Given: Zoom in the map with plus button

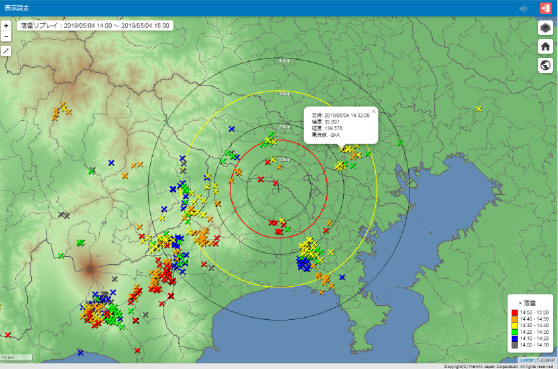Looking at the screenshot, I should click(x=6, y=26).
